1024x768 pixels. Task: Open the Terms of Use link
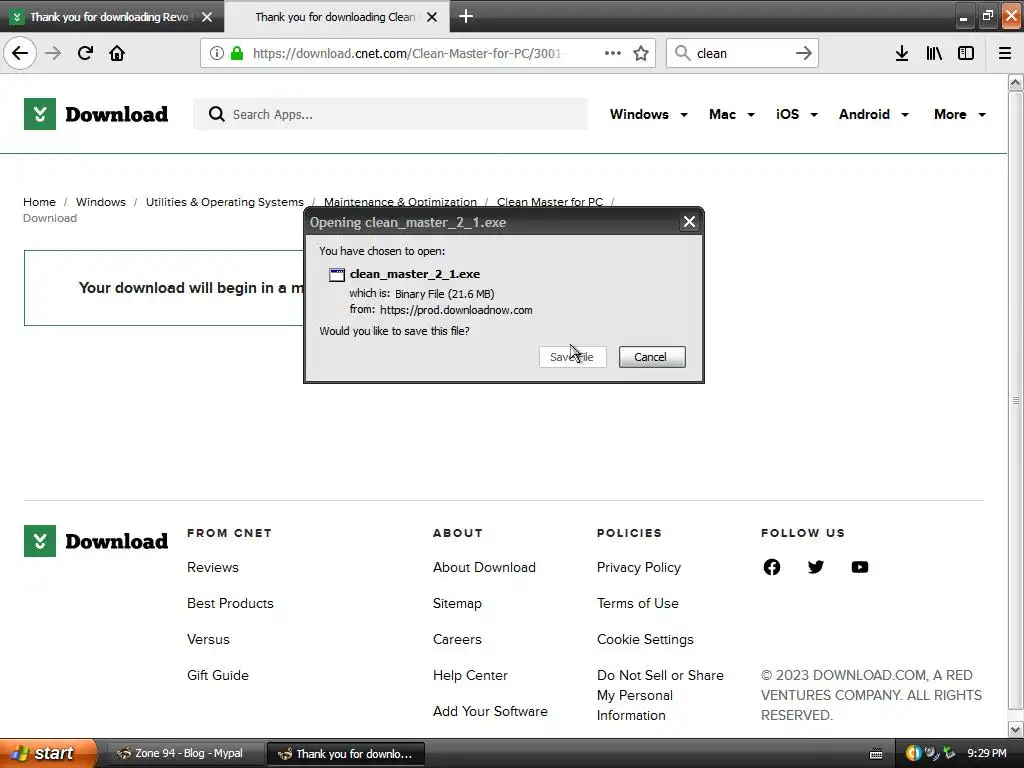(637, 603)
